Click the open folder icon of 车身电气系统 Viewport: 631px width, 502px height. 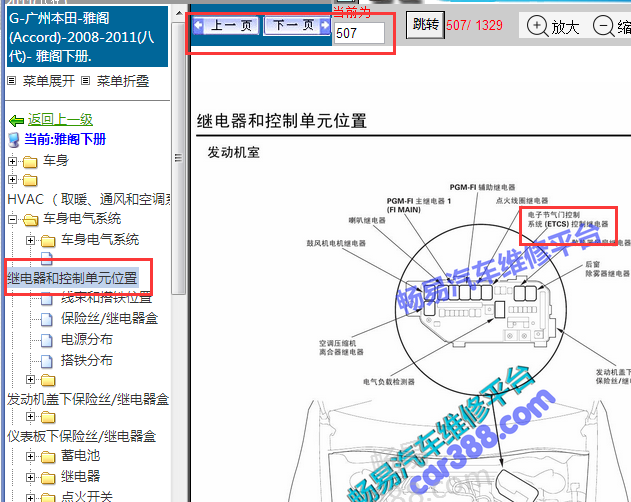(30, 220)
